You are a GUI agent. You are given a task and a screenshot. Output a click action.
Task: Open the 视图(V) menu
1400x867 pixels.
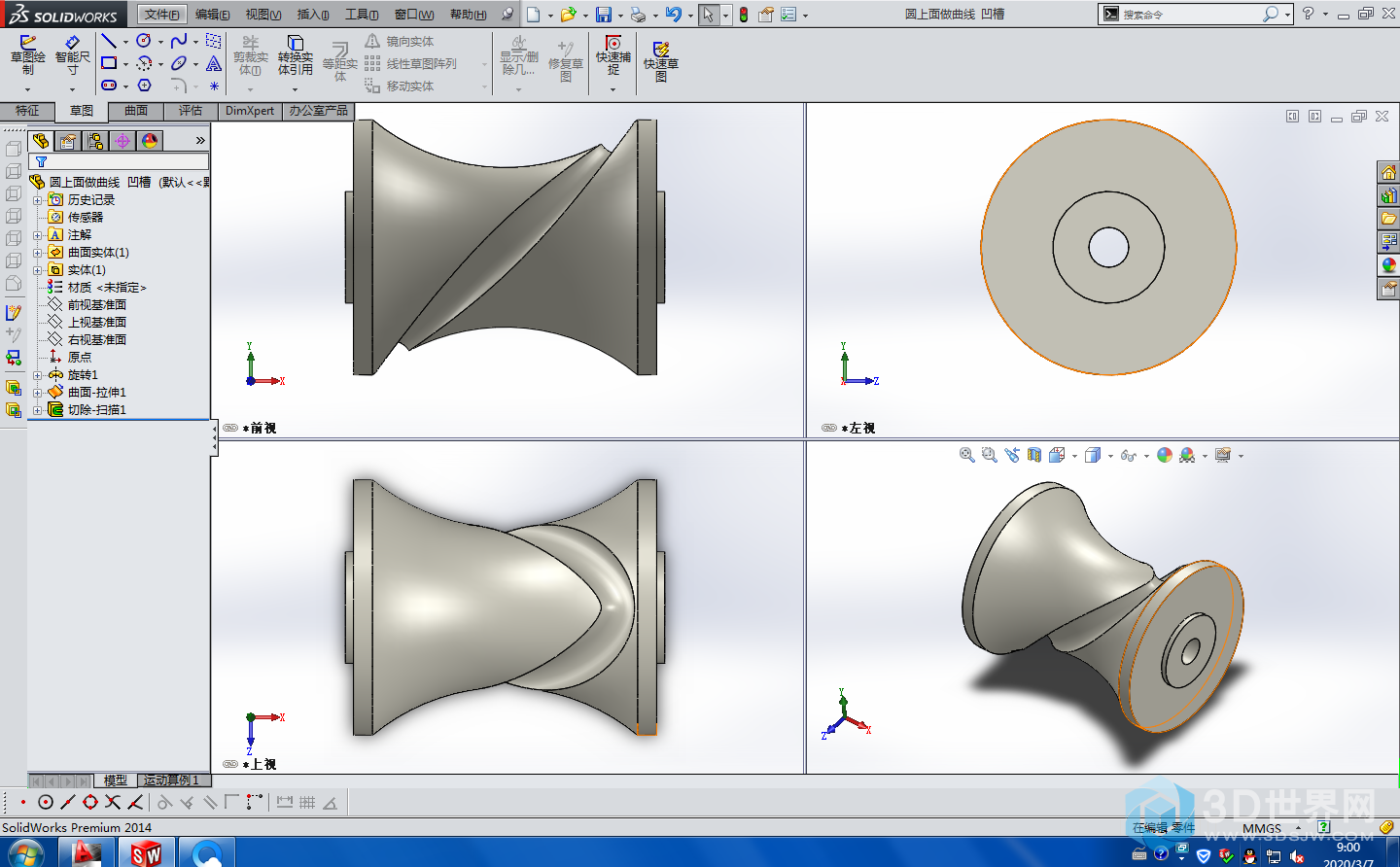pos(263,15)
